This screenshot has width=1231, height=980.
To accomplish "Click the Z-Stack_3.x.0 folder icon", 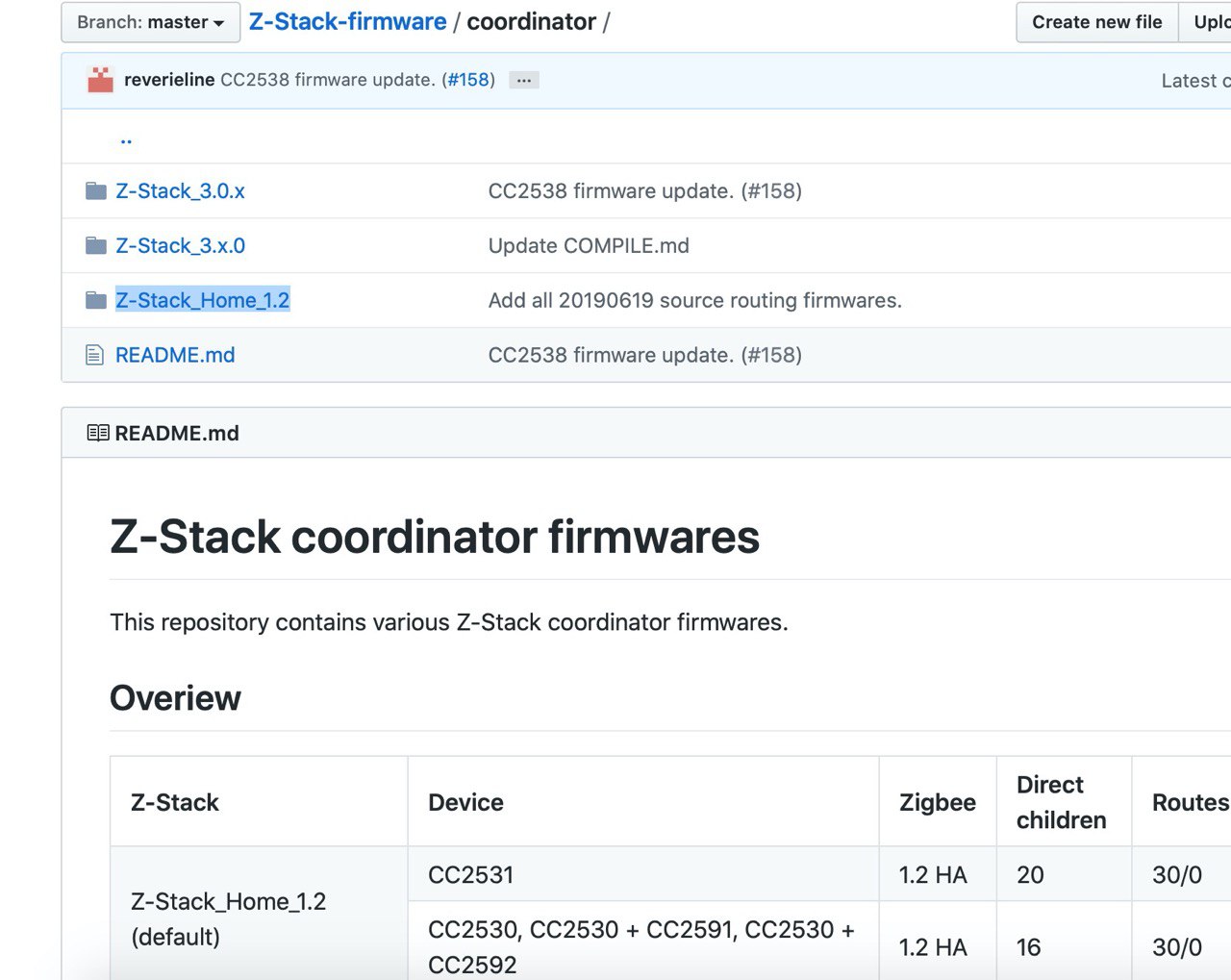I will [95, 246].
